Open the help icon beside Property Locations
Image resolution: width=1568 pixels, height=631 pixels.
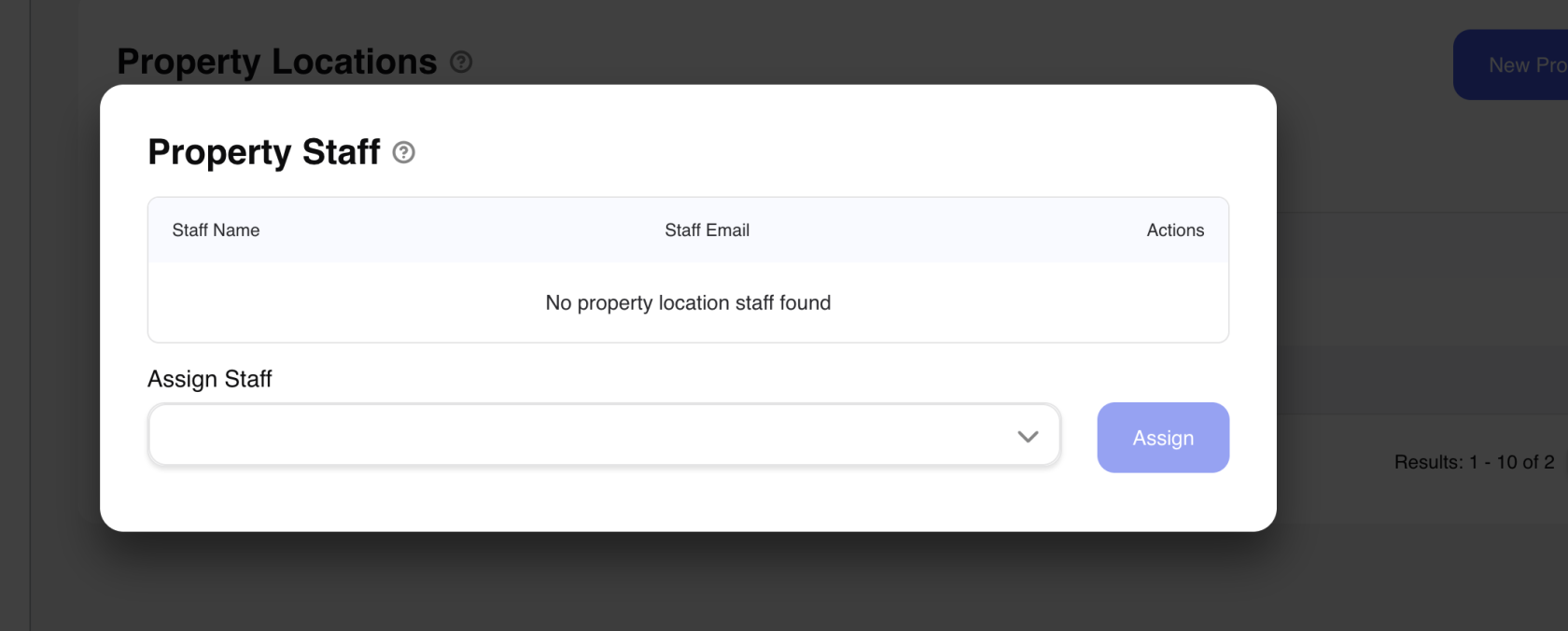tap(461, 62)
